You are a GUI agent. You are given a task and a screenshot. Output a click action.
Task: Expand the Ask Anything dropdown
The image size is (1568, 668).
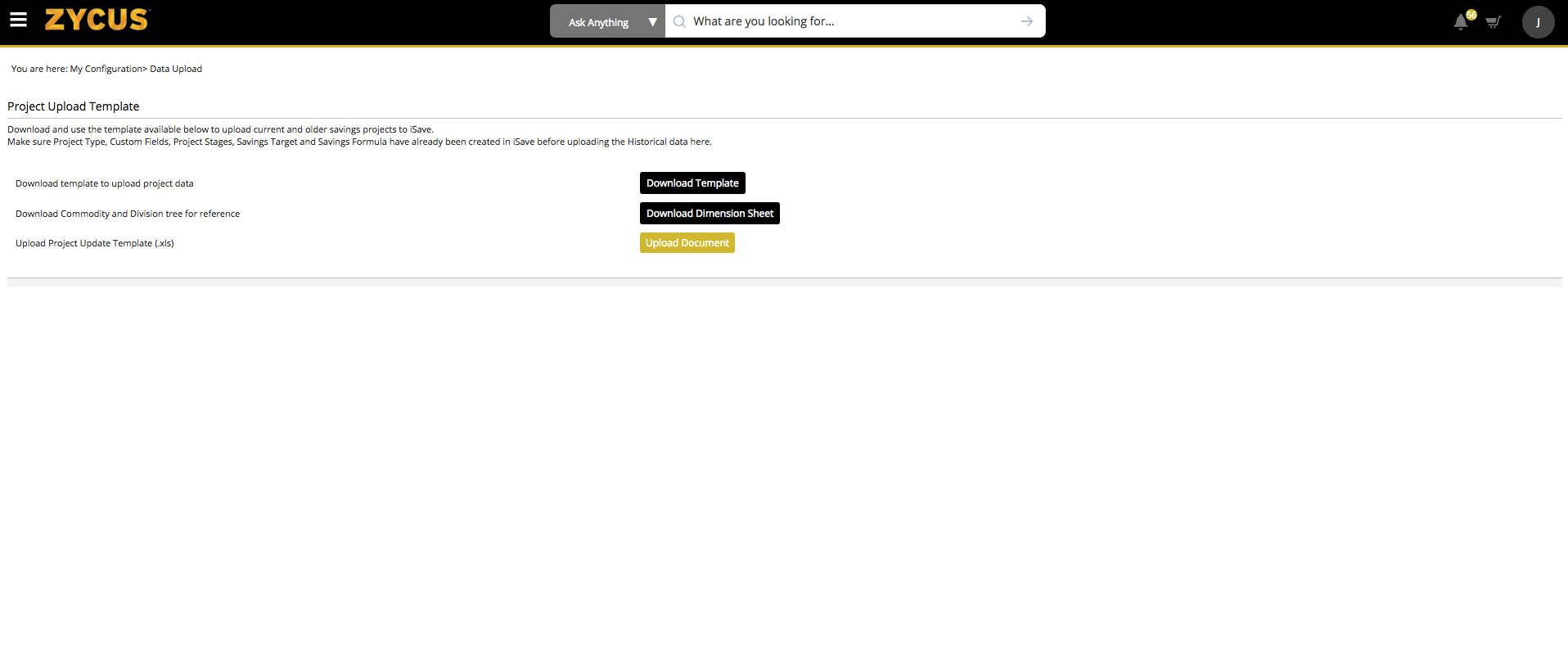point(598,22)
